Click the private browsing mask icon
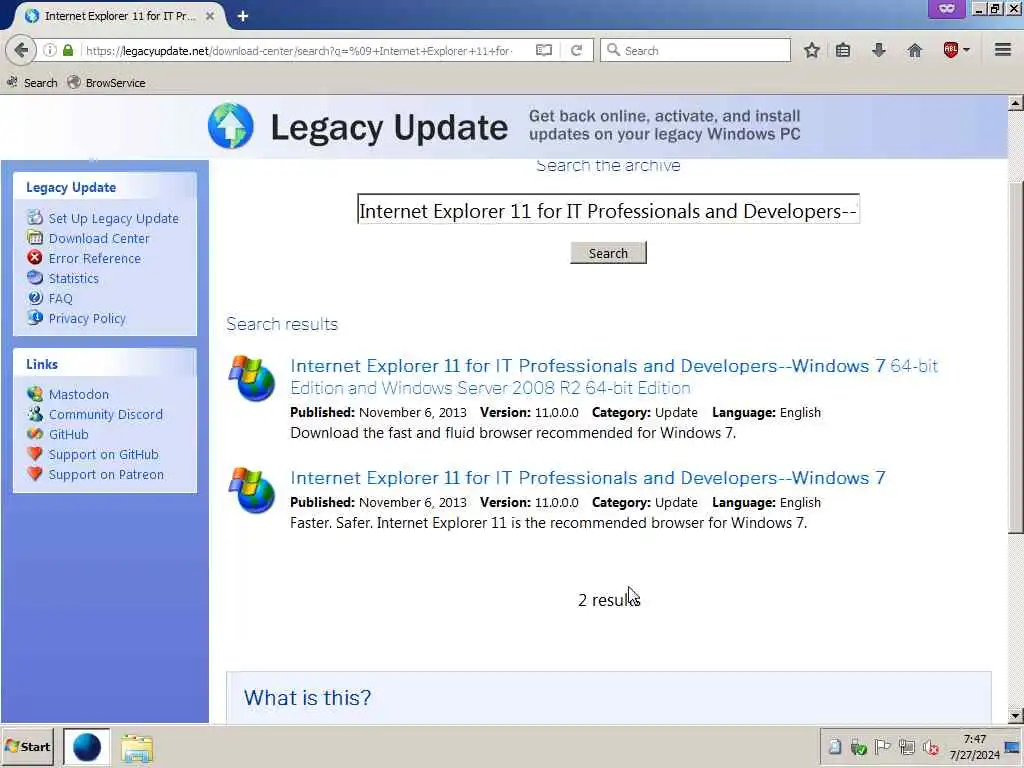Screen dimensions: 1024x768 (946, 8)
